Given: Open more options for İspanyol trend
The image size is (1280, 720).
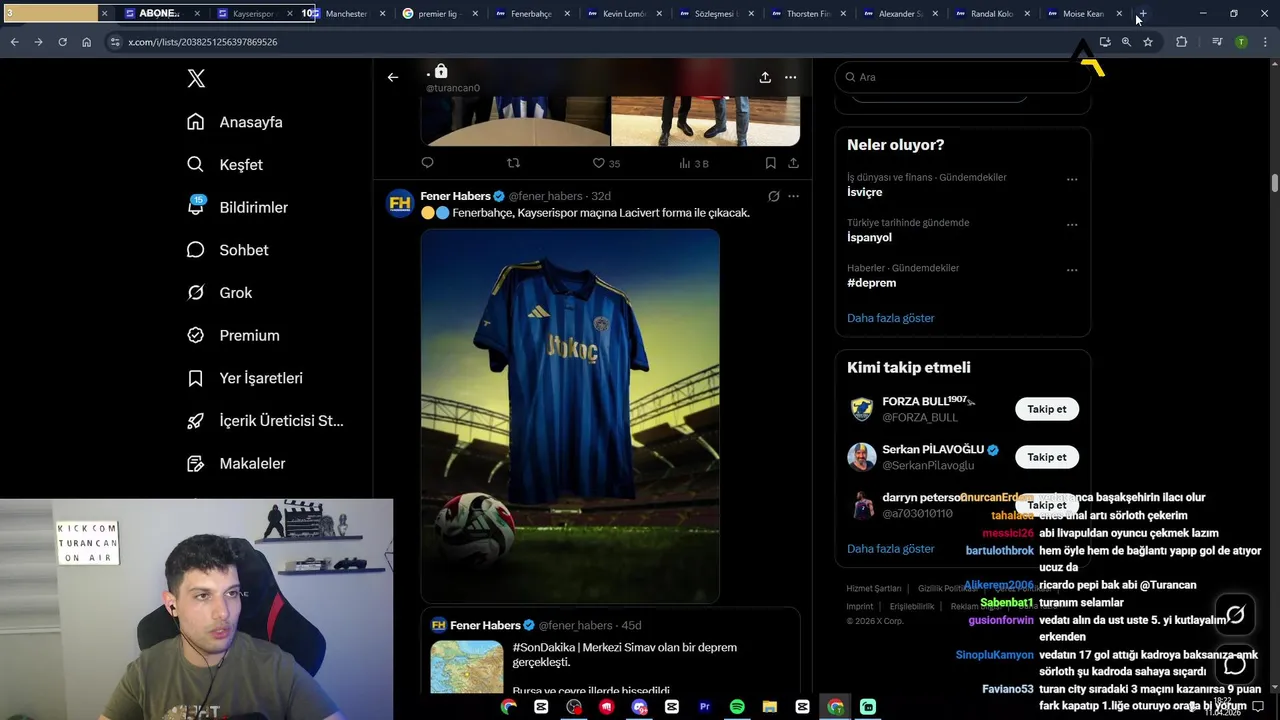Looking at the screenshot, I should [x=1072, y=225].
